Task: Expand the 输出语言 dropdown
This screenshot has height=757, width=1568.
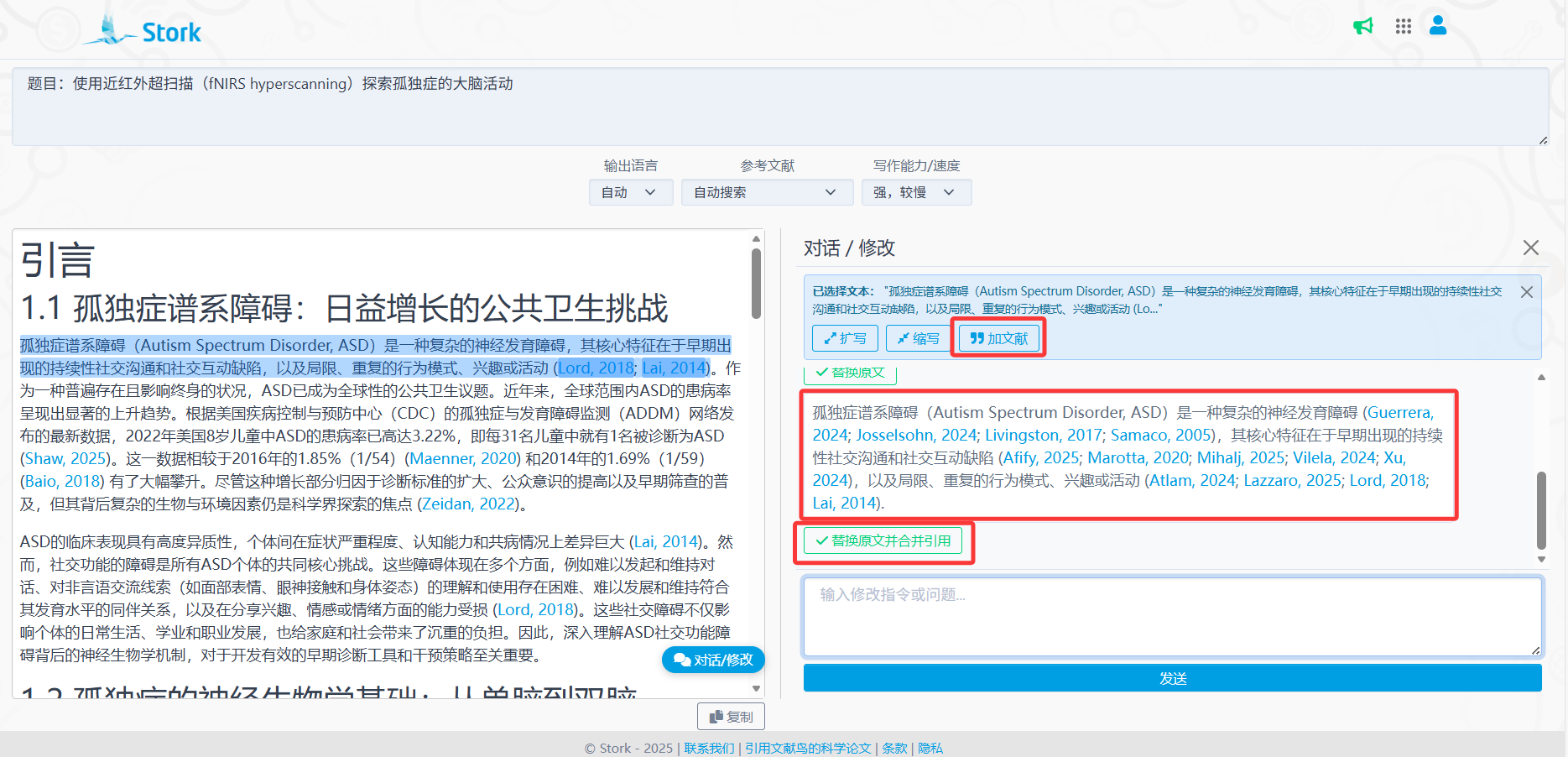Action: 630,192
